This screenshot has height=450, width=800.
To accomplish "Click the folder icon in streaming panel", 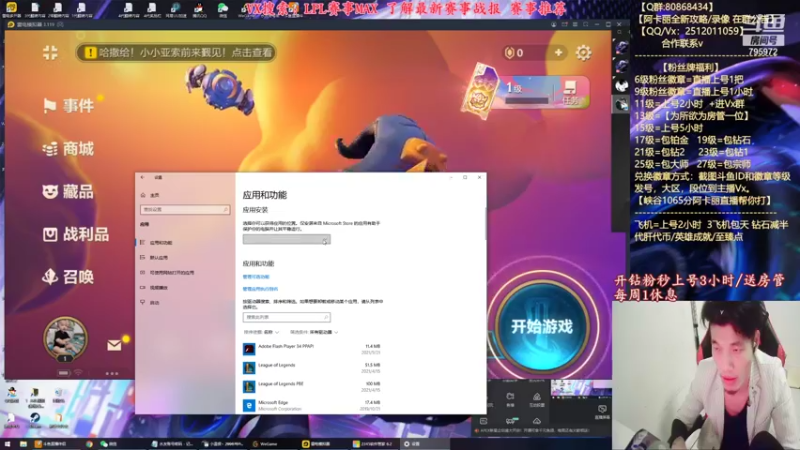I will [x=510, y=398].
